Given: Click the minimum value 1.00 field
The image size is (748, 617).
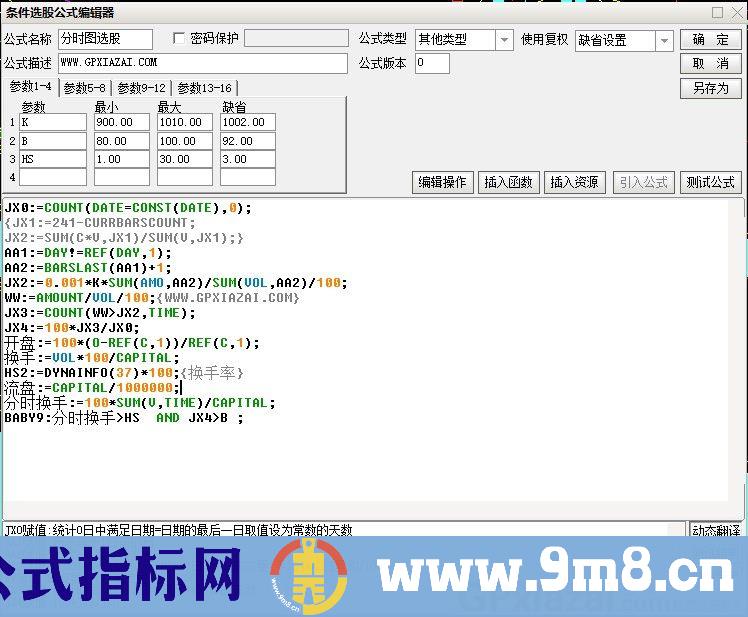Looking at the screenshot, I should click(122, 159).
